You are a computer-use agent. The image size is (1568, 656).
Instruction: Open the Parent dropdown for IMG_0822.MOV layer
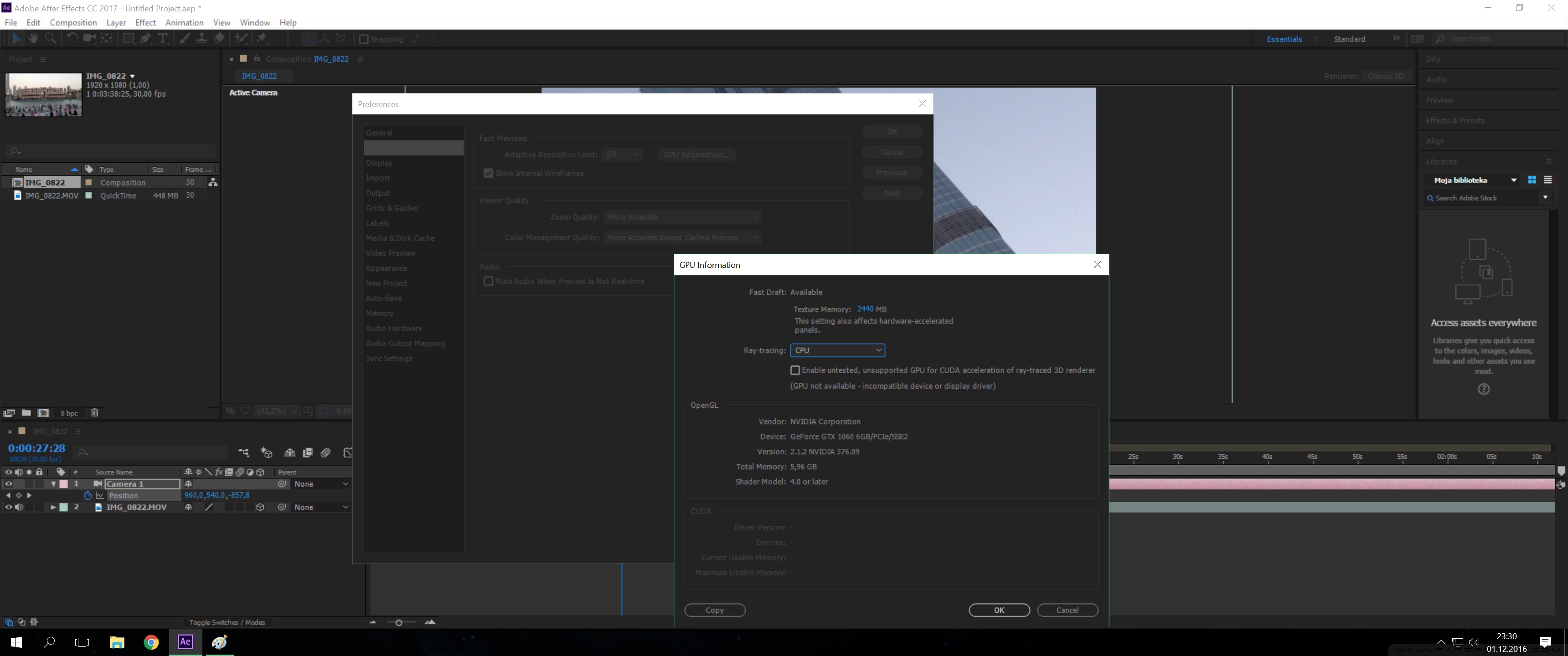pos(321,507)
